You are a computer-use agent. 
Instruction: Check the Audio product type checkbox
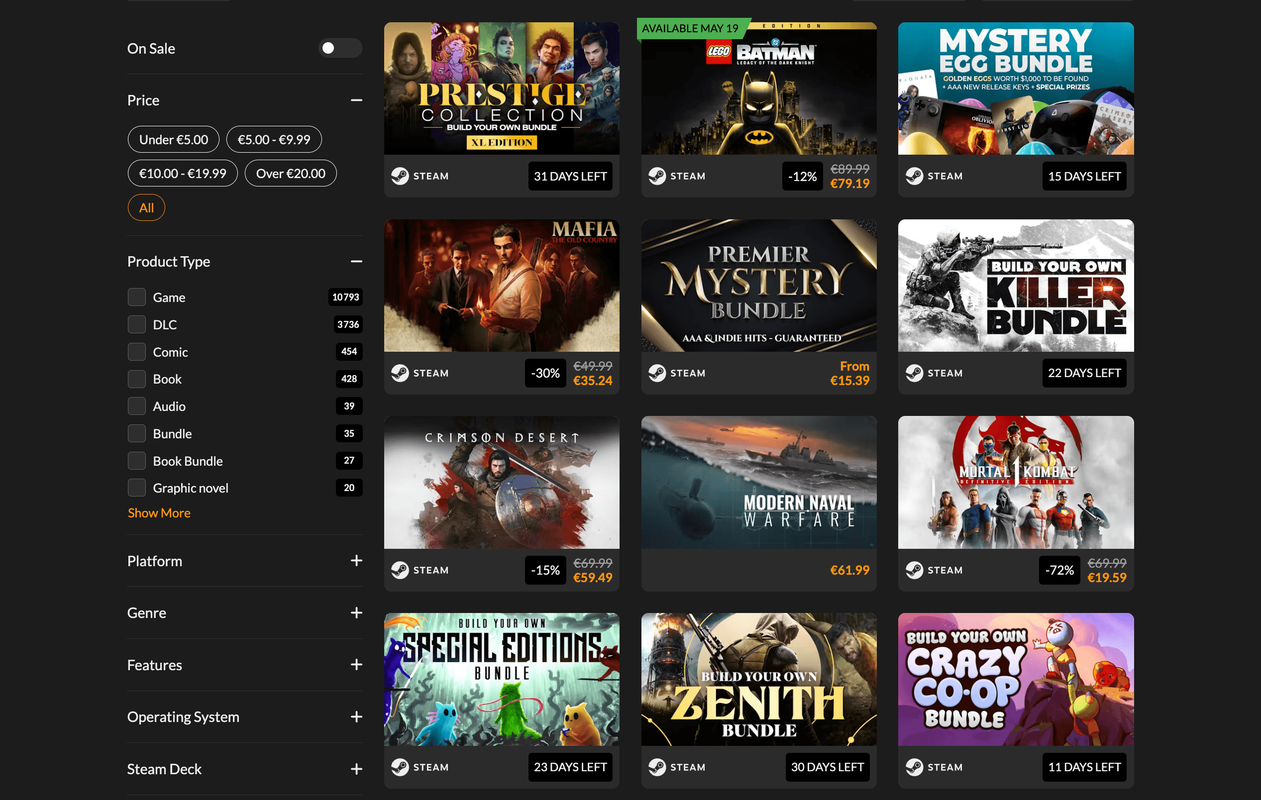coord(137,406)
